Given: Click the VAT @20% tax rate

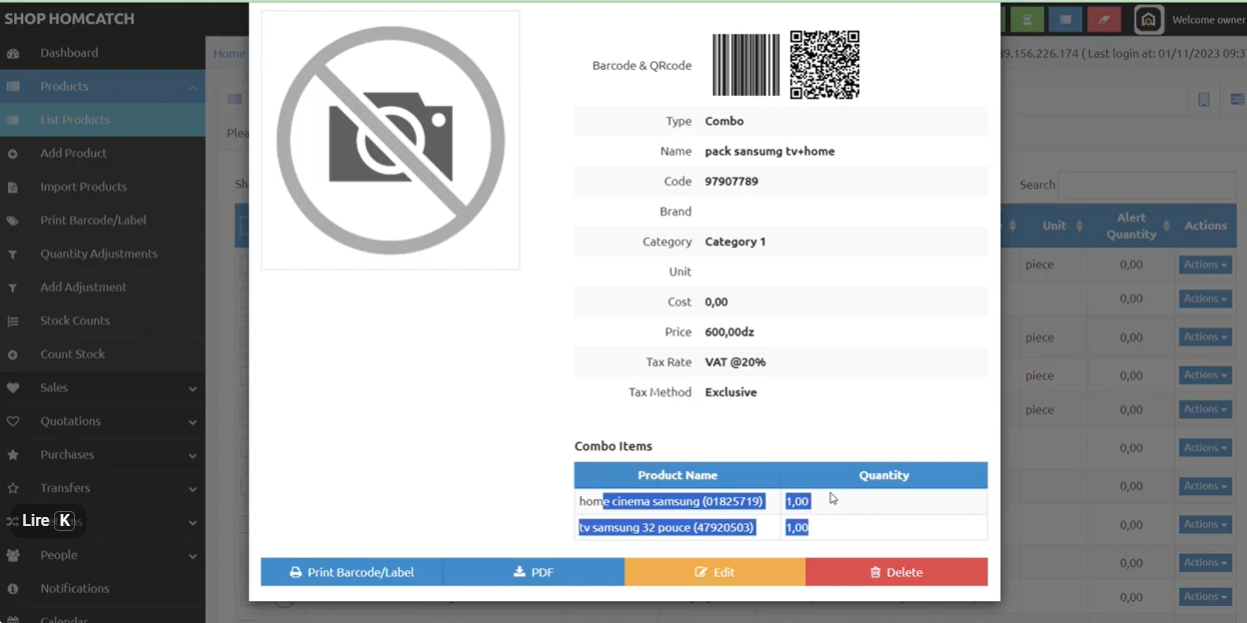Looking at the screenshot, I should 735,362.
